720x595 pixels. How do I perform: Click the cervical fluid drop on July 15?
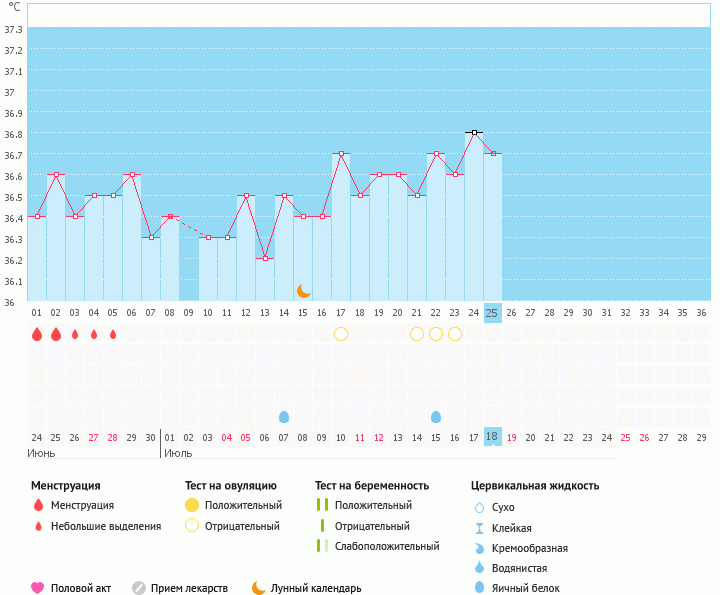point(436,416)
